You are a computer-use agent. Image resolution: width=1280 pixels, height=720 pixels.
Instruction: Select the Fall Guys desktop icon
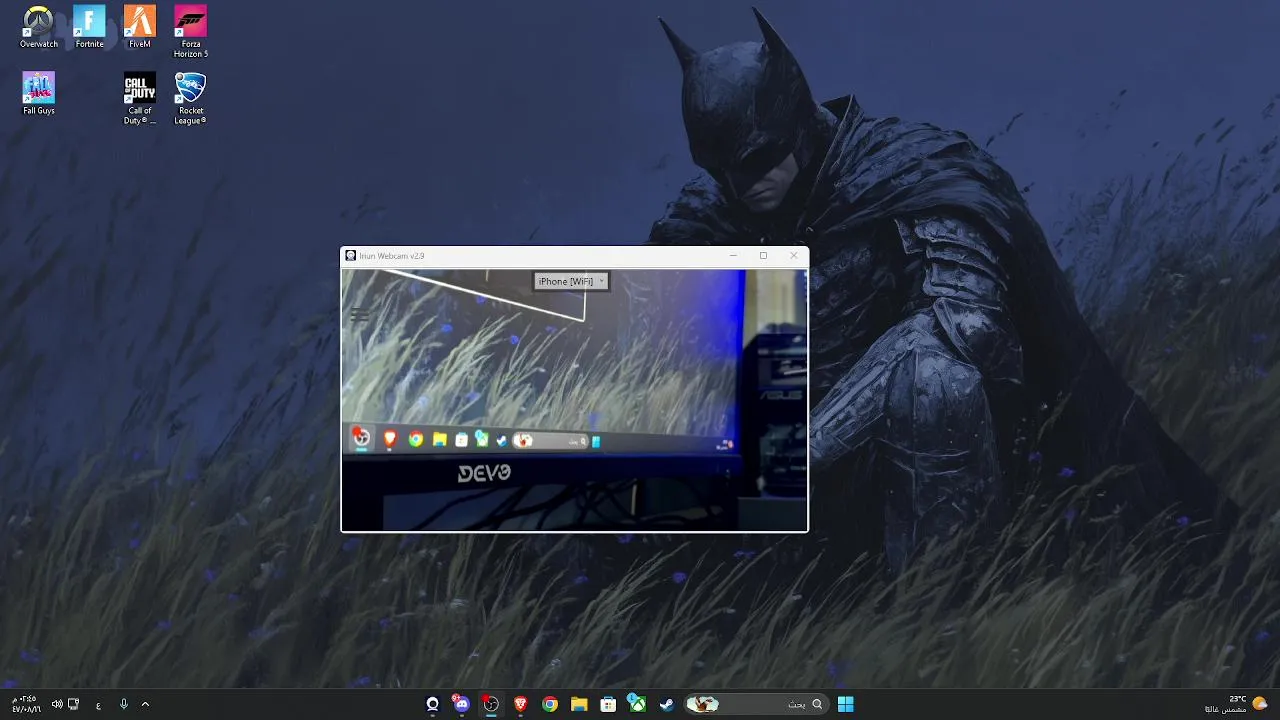[x=39, y=93]
